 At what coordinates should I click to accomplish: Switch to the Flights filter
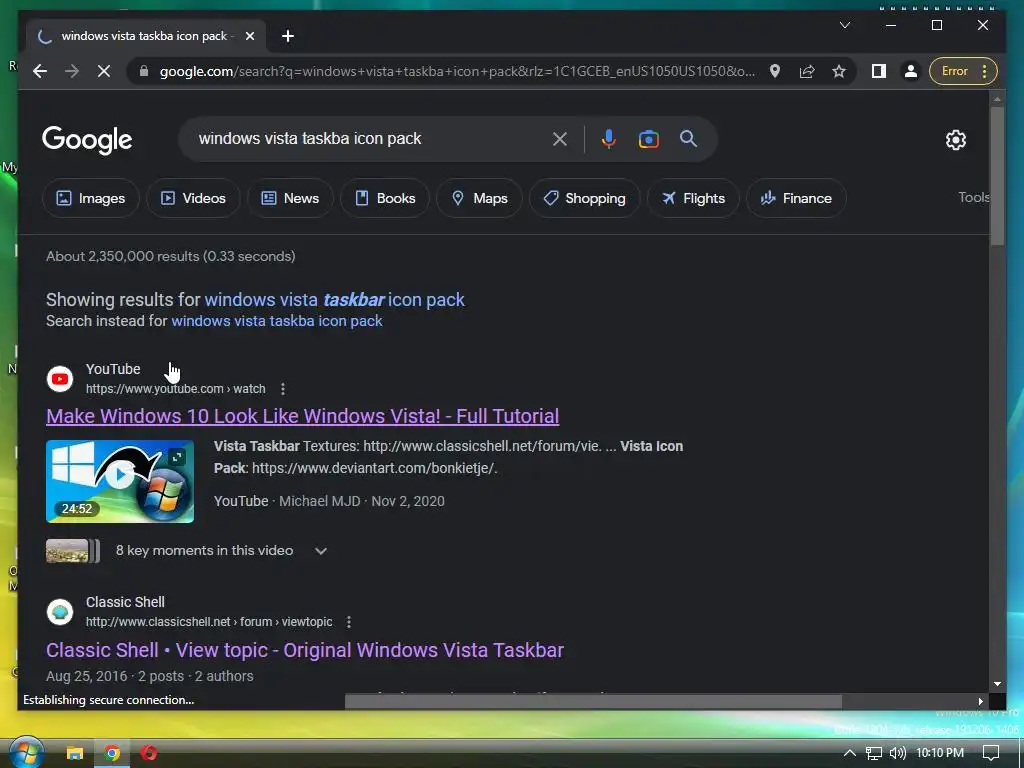click(693, 199)
